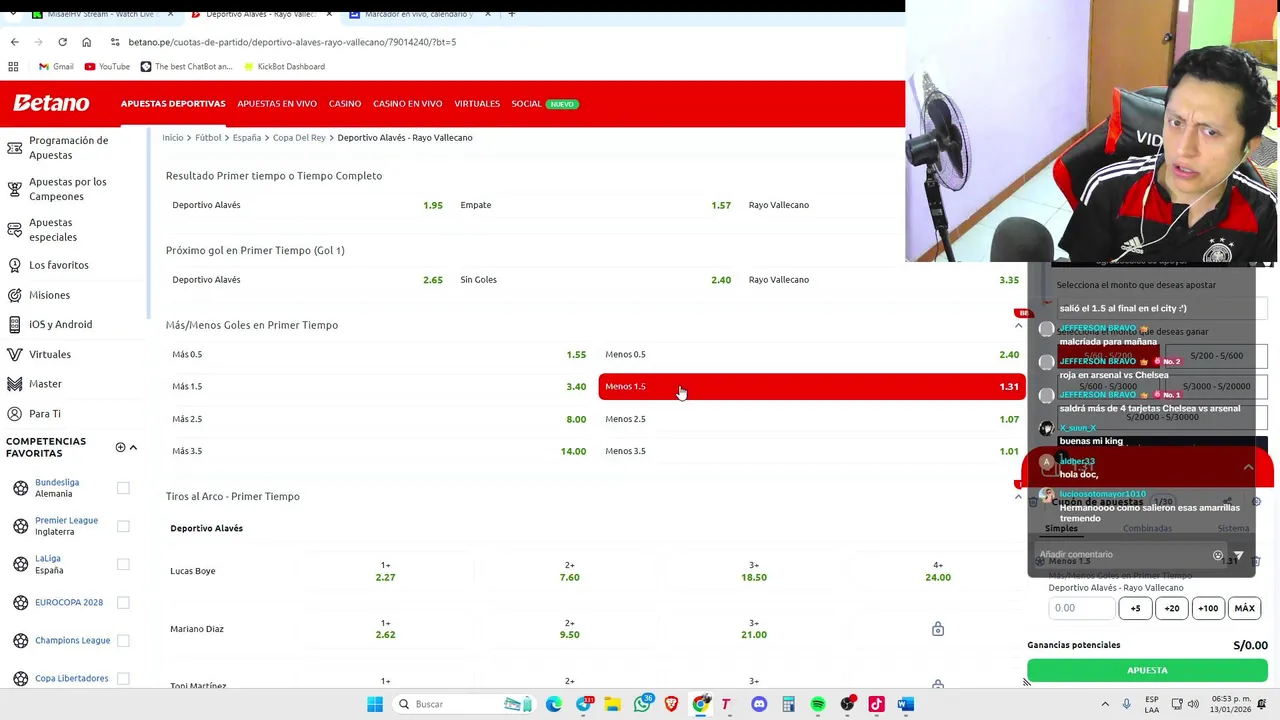Open the KickBot Dashboard bookmark
Screen dimensions: 1280x720
283,66
